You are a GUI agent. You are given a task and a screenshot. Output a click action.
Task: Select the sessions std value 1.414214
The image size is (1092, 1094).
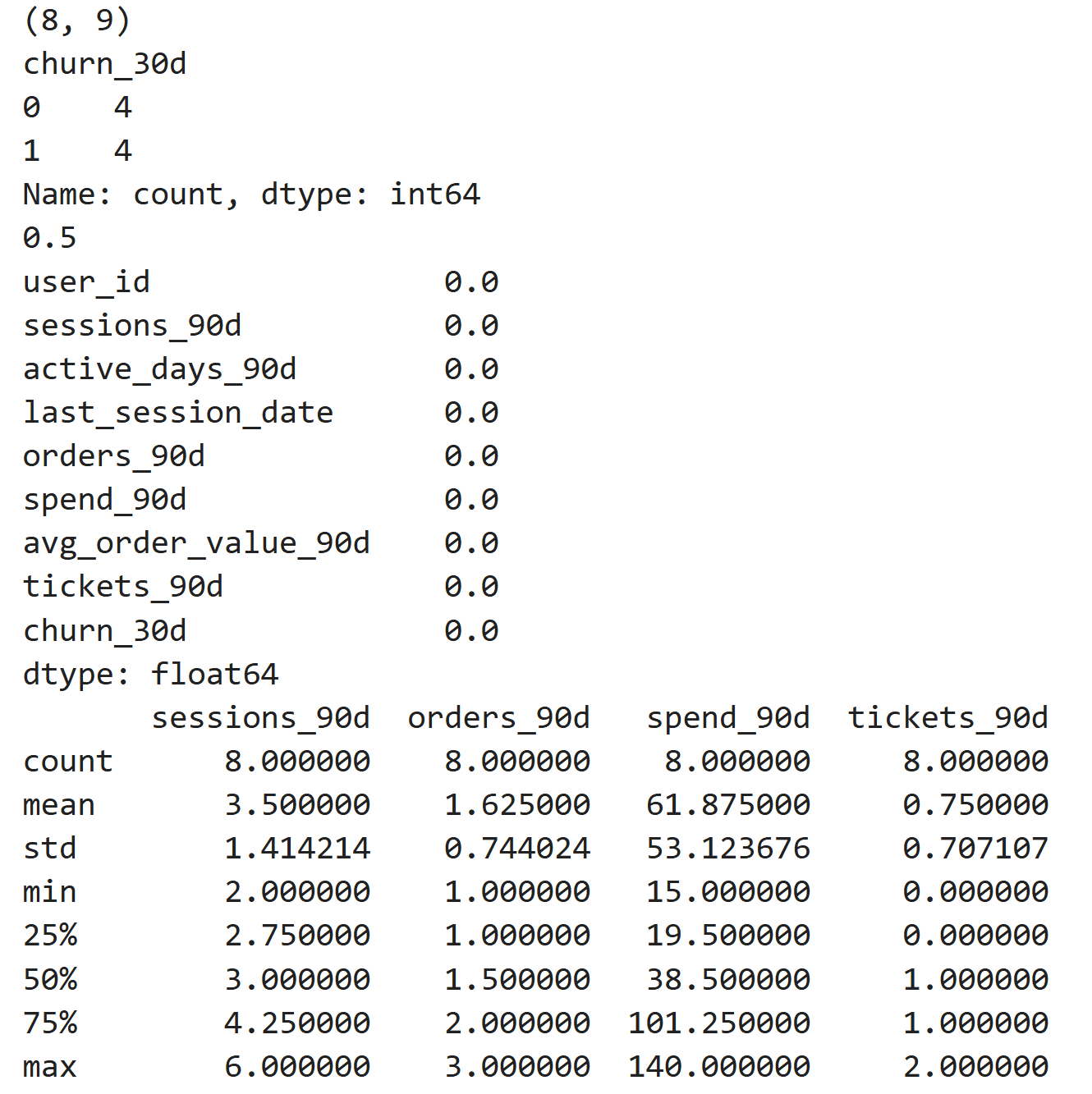click(x=297, y=849)
